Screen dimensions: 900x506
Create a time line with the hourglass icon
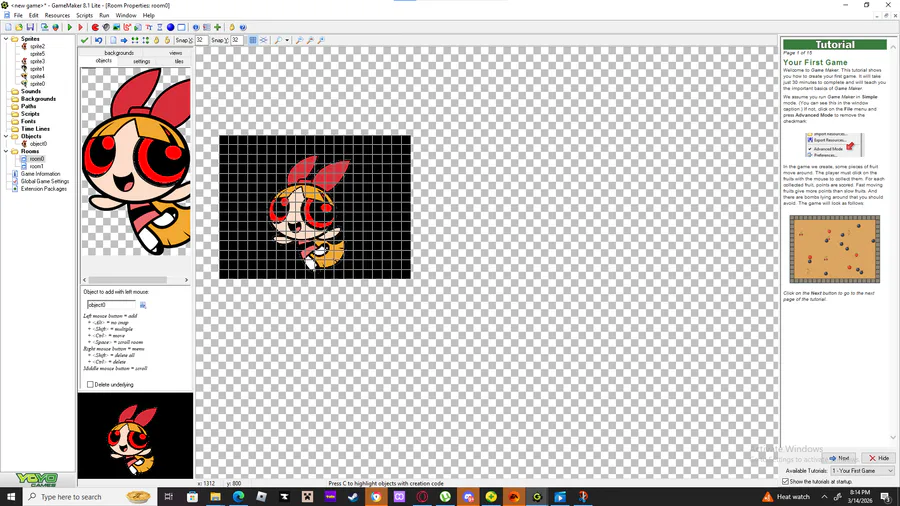160,27
